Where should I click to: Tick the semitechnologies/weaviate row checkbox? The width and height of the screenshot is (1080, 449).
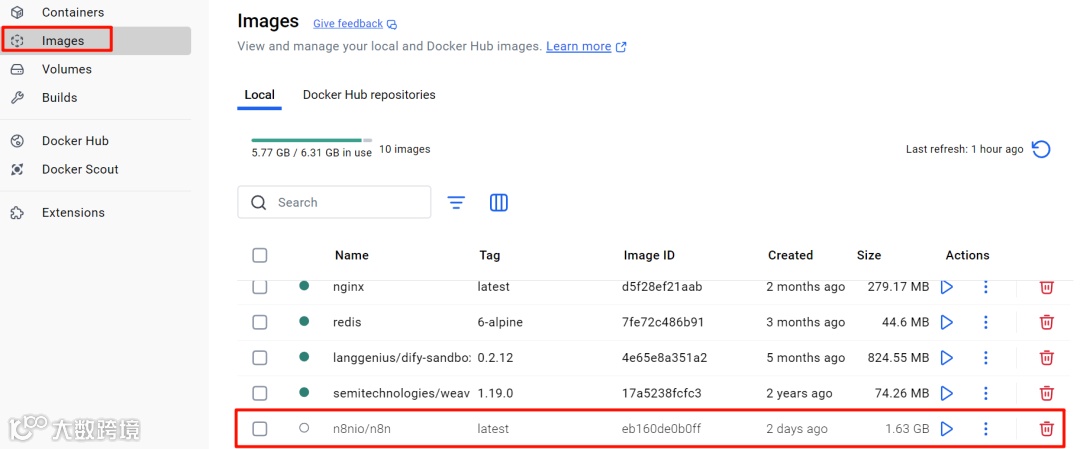(260, 393)
